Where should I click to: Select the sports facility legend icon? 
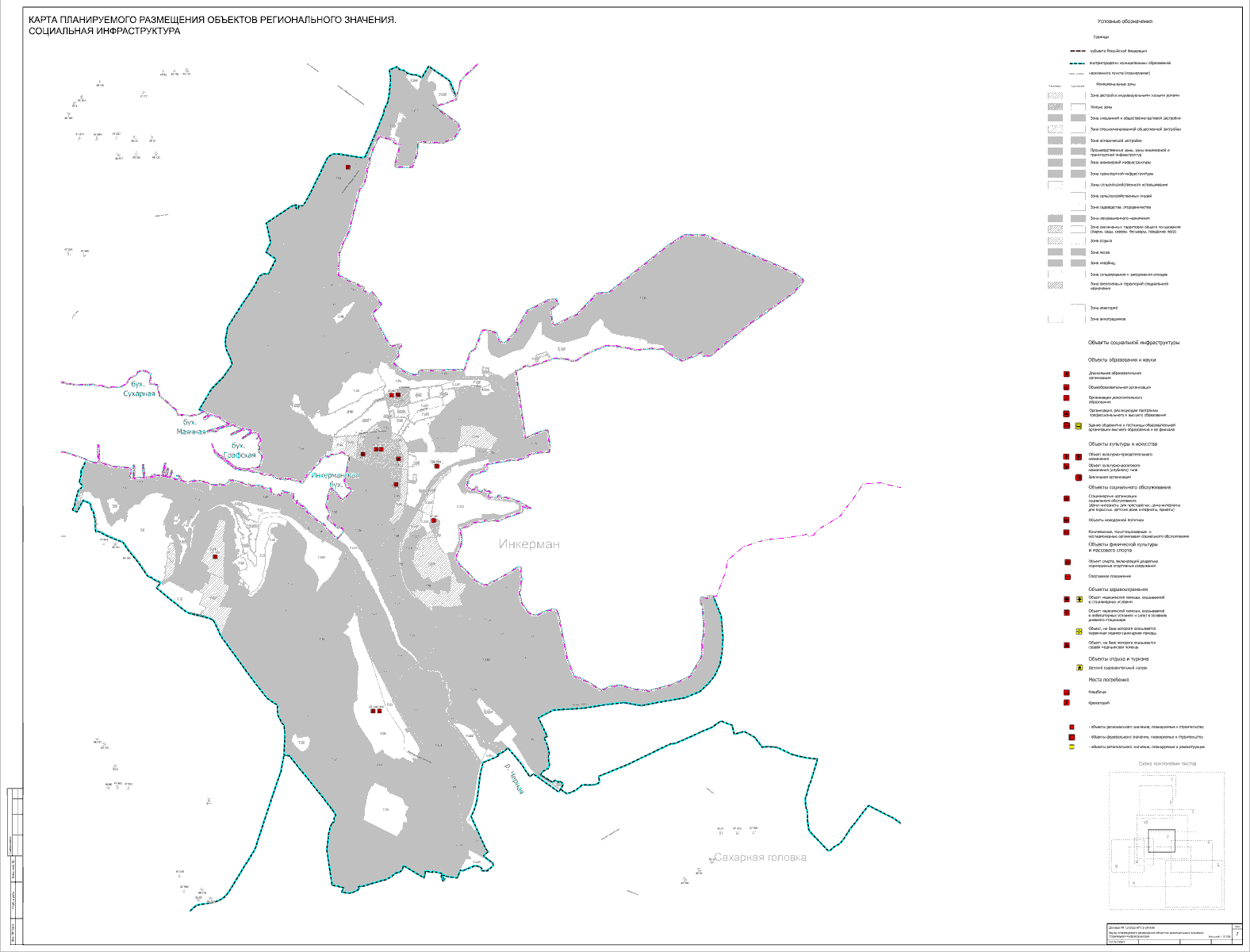(x=1067, y=577)
